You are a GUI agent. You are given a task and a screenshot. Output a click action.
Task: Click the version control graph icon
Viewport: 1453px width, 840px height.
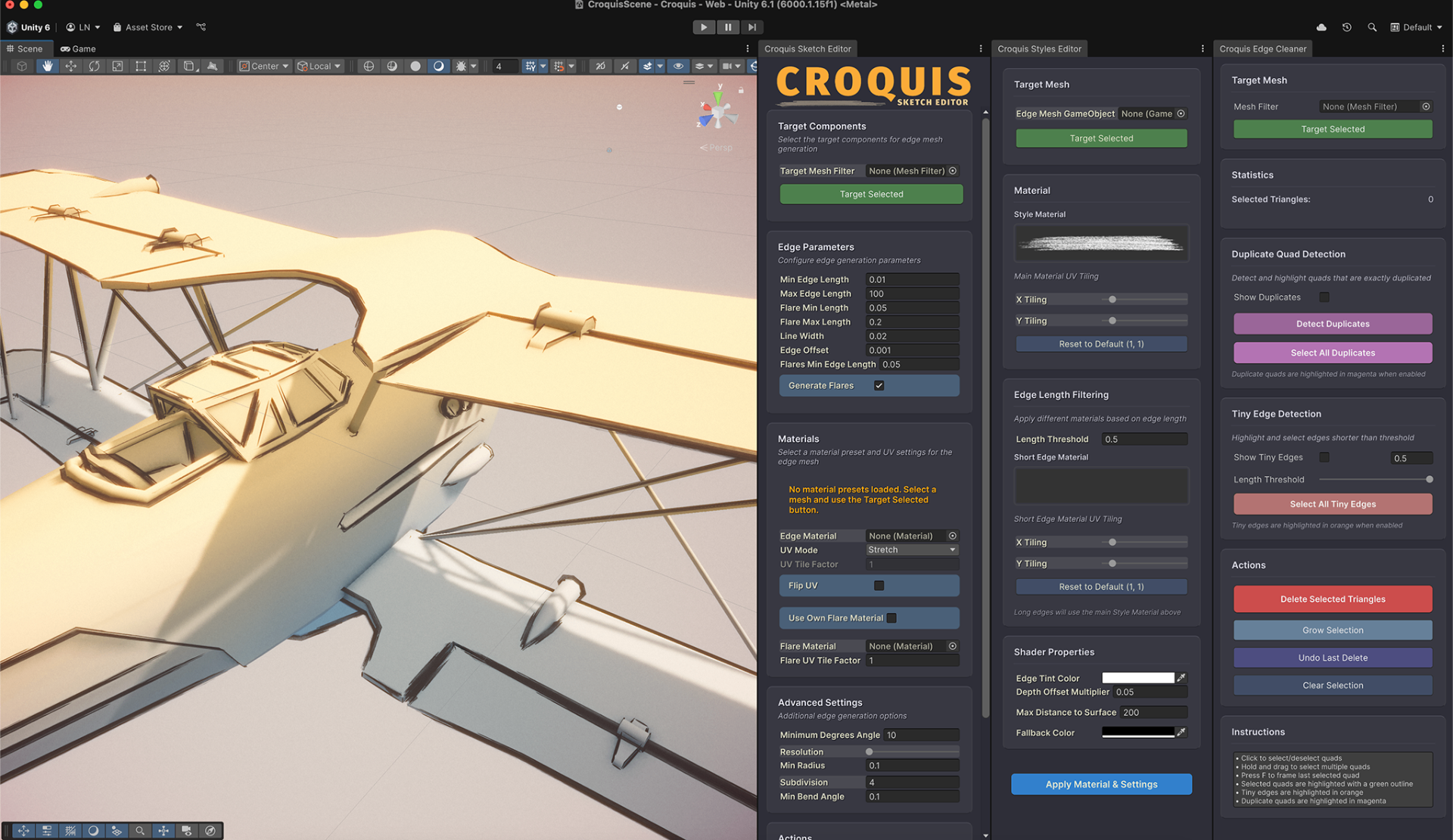point(201,27)
